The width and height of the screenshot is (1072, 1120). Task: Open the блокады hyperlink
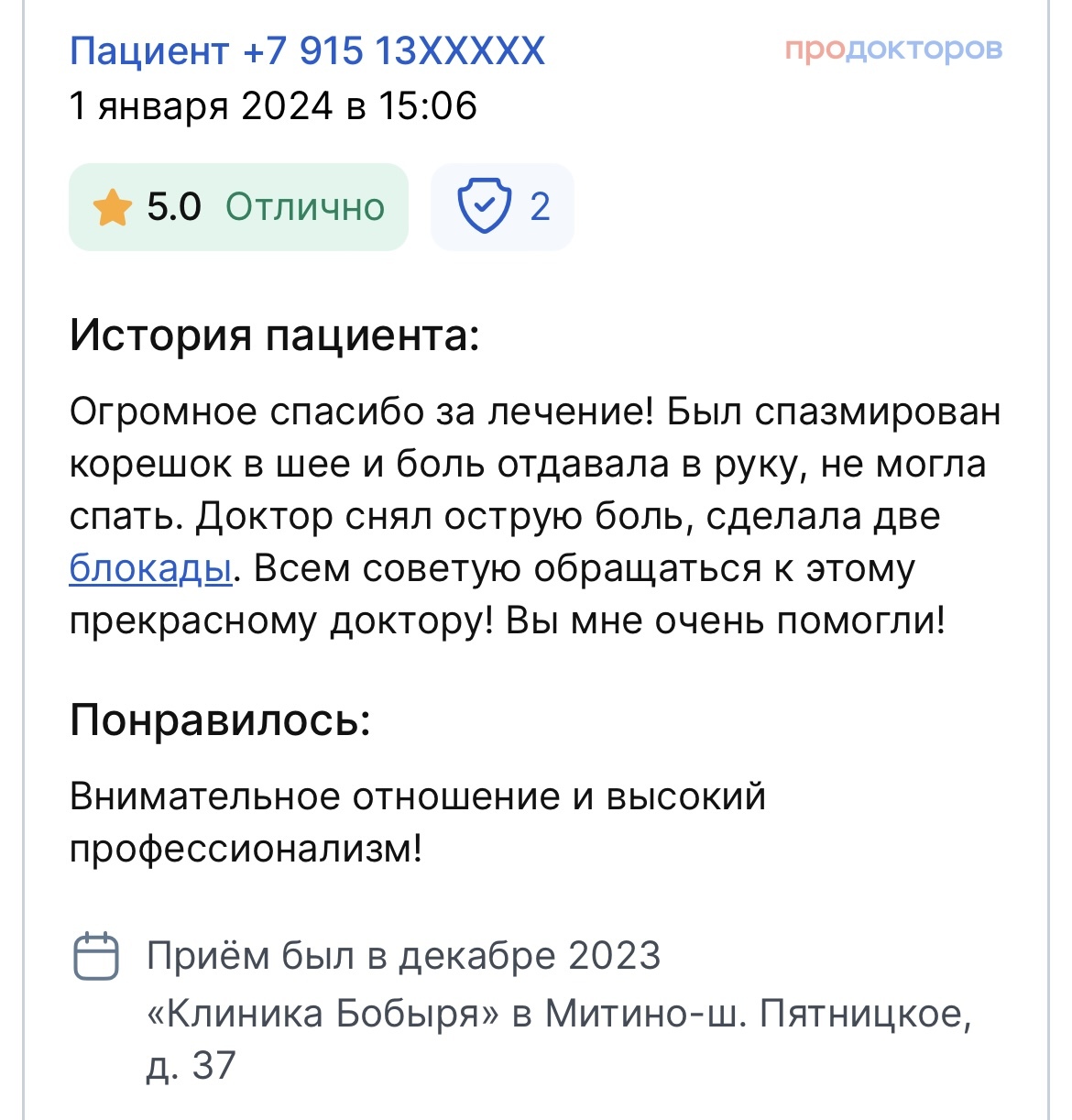(150, 569)
